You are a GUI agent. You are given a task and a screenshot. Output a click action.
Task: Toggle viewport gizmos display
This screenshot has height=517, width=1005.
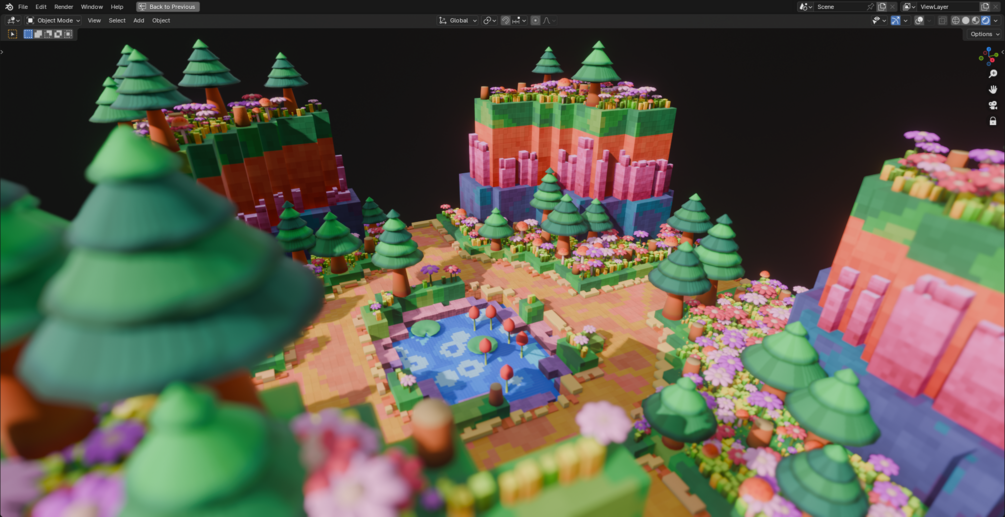[x=895, y=21]
